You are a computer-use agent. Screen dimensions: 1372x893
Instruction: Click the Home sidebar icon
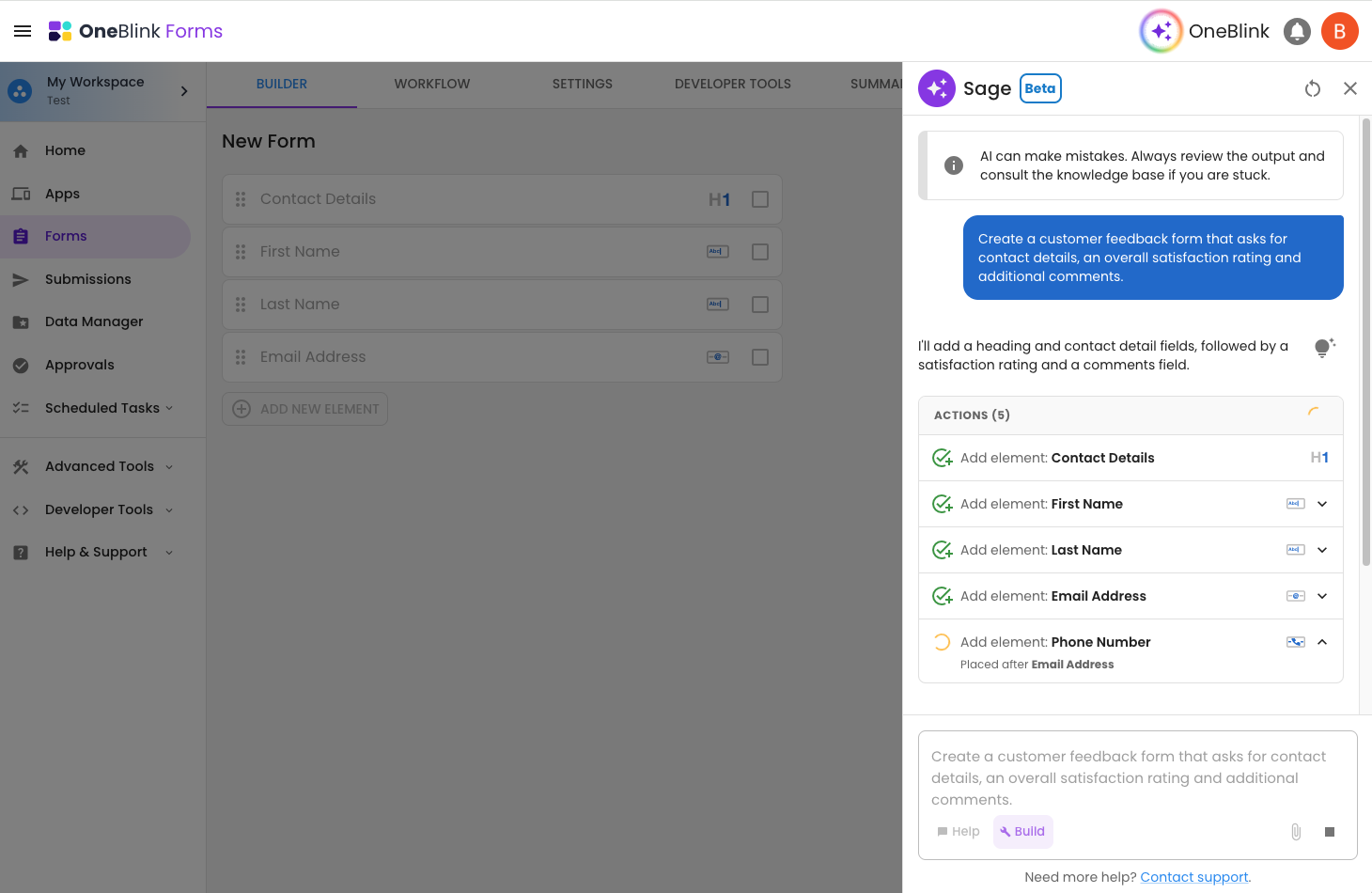point(21,150)
